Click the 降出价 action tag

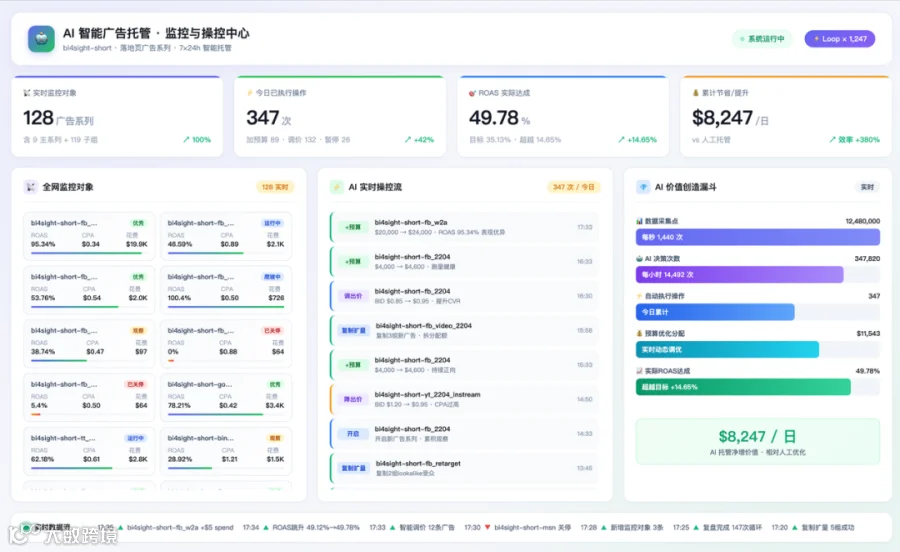[353, 399]
